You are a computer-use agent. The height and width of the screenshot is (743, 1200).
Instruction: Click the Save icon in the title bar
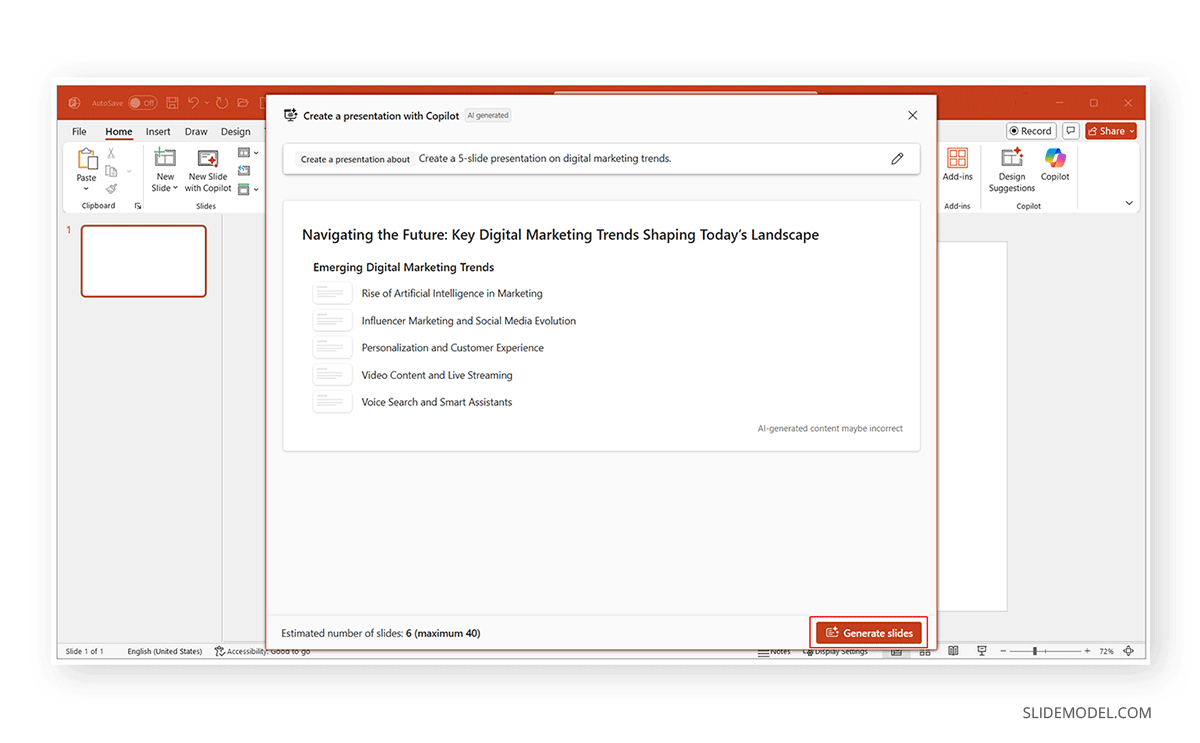click(x=173, y=103)
